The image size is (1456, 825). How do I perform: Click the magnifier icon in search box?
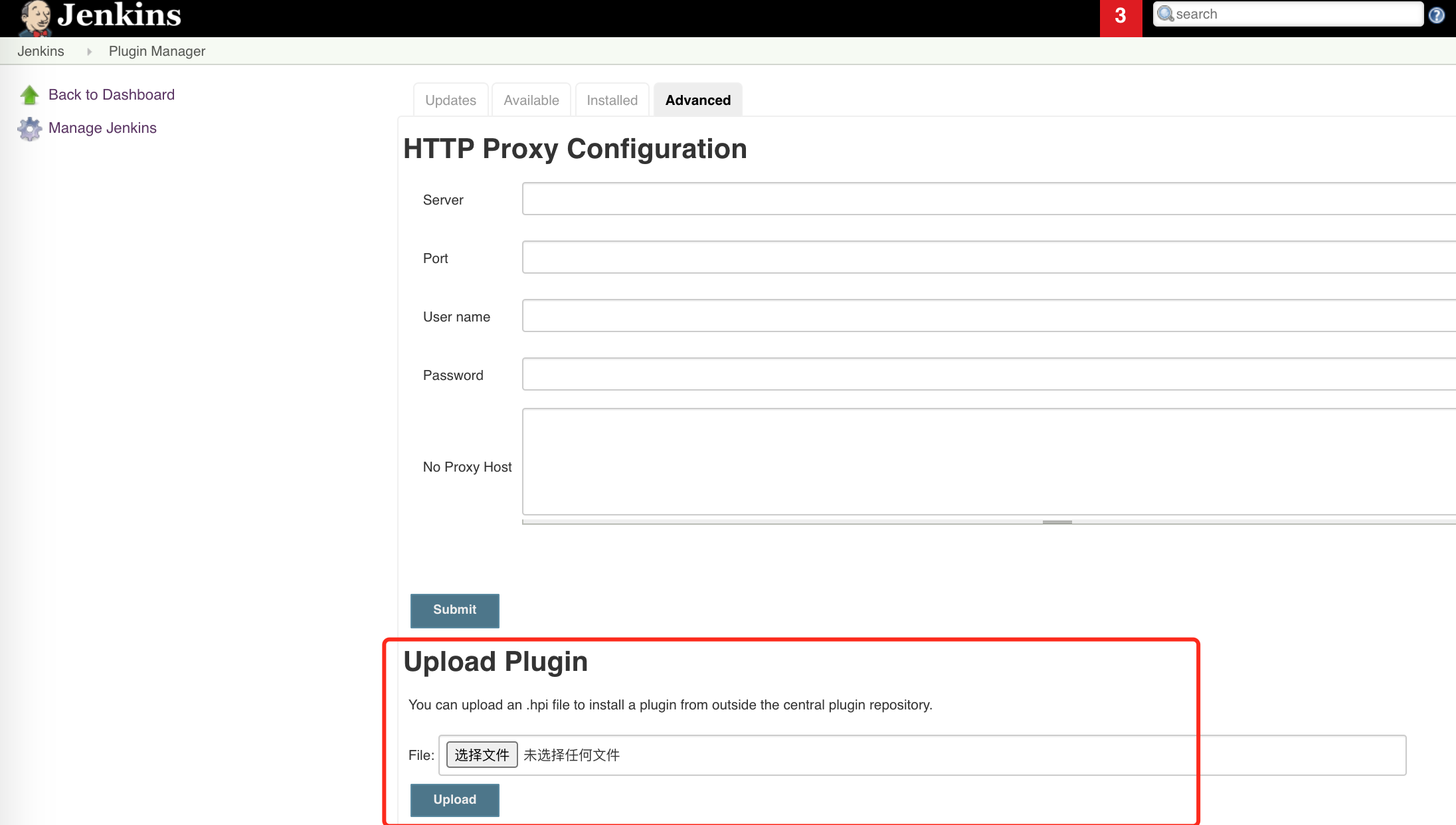pyautogui.click(x=1165, y=14)
